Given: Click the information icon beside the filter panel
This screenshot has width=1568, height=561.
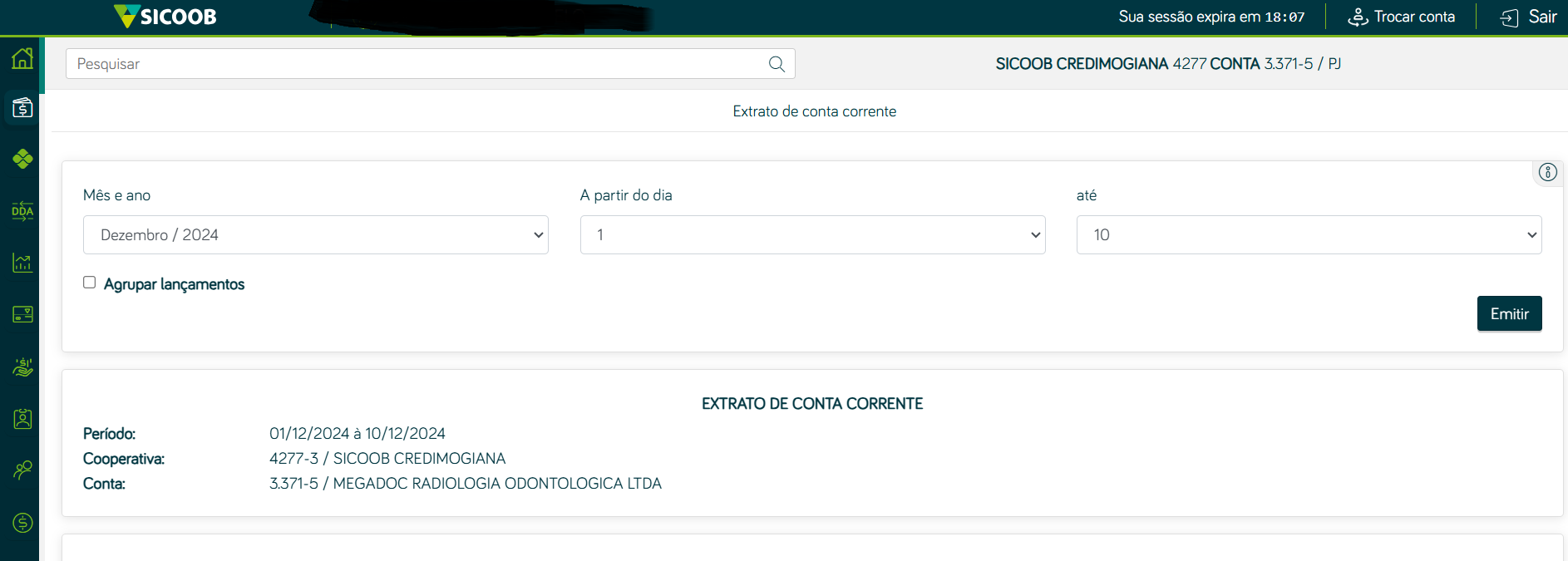Looking at the screenshot, I should click(x=1547, y=172).
